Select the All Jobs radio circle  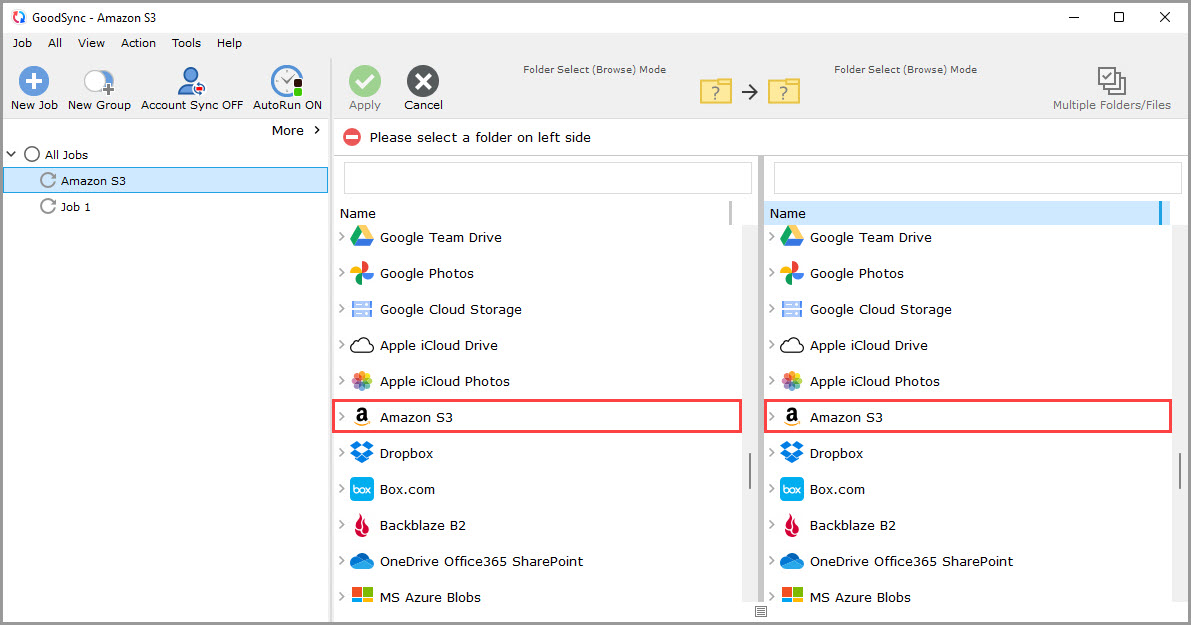click(32, 155)
